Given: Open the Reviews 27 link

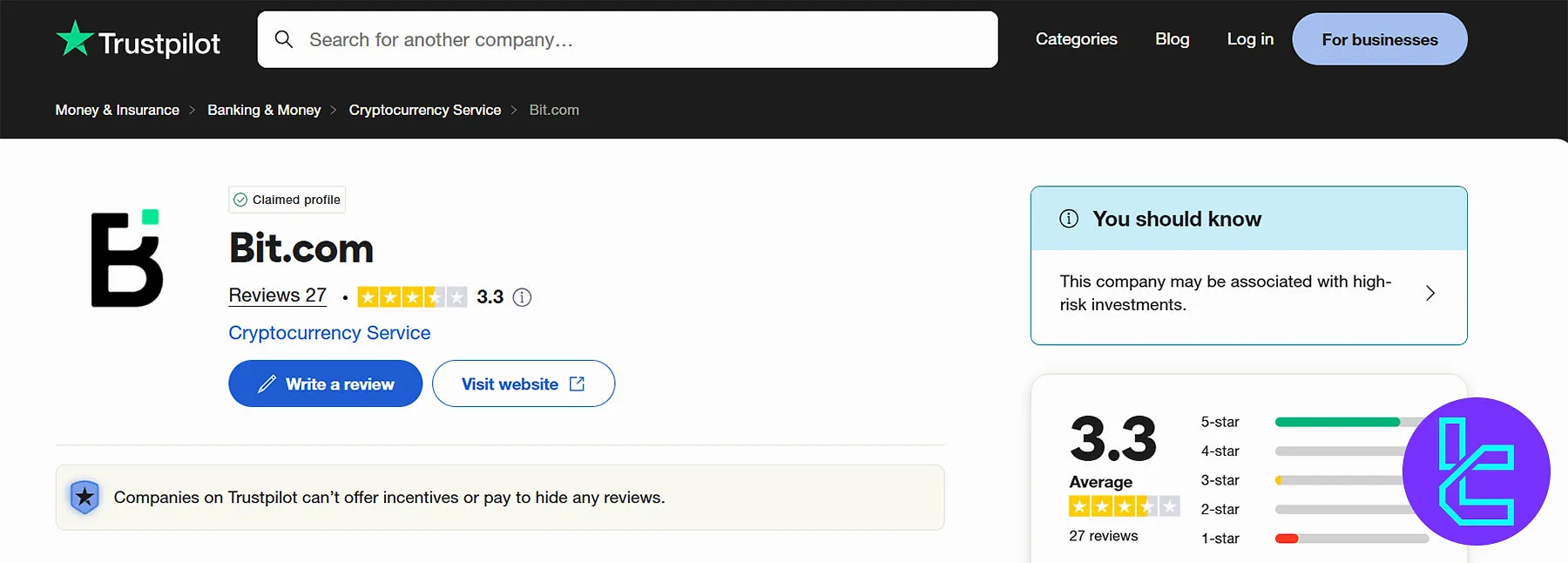Looking at the screenshot, I should pyautogui.click(x=277, y=295).
